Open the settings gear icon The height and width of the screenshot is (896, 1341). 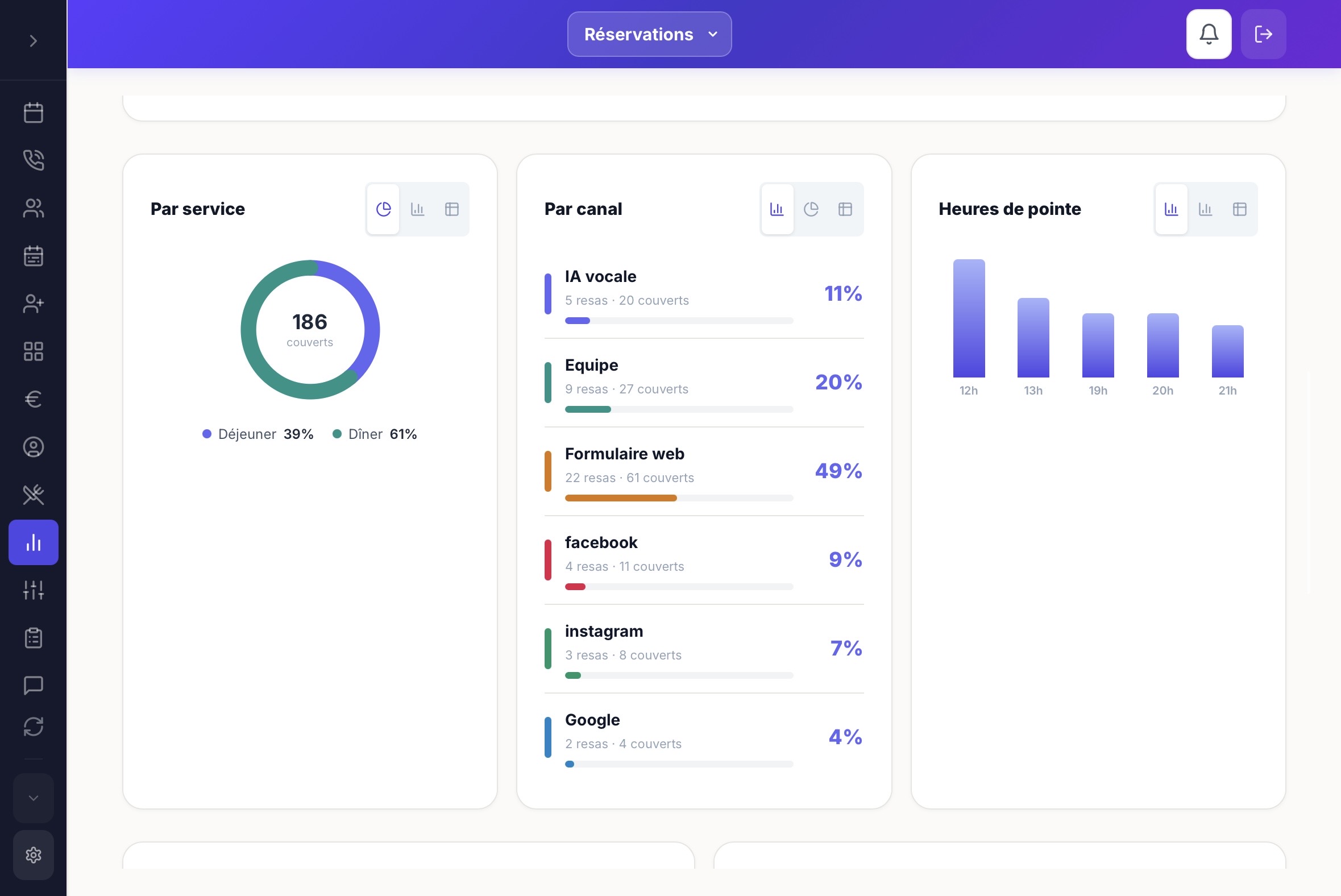click(x=33, y=855)
